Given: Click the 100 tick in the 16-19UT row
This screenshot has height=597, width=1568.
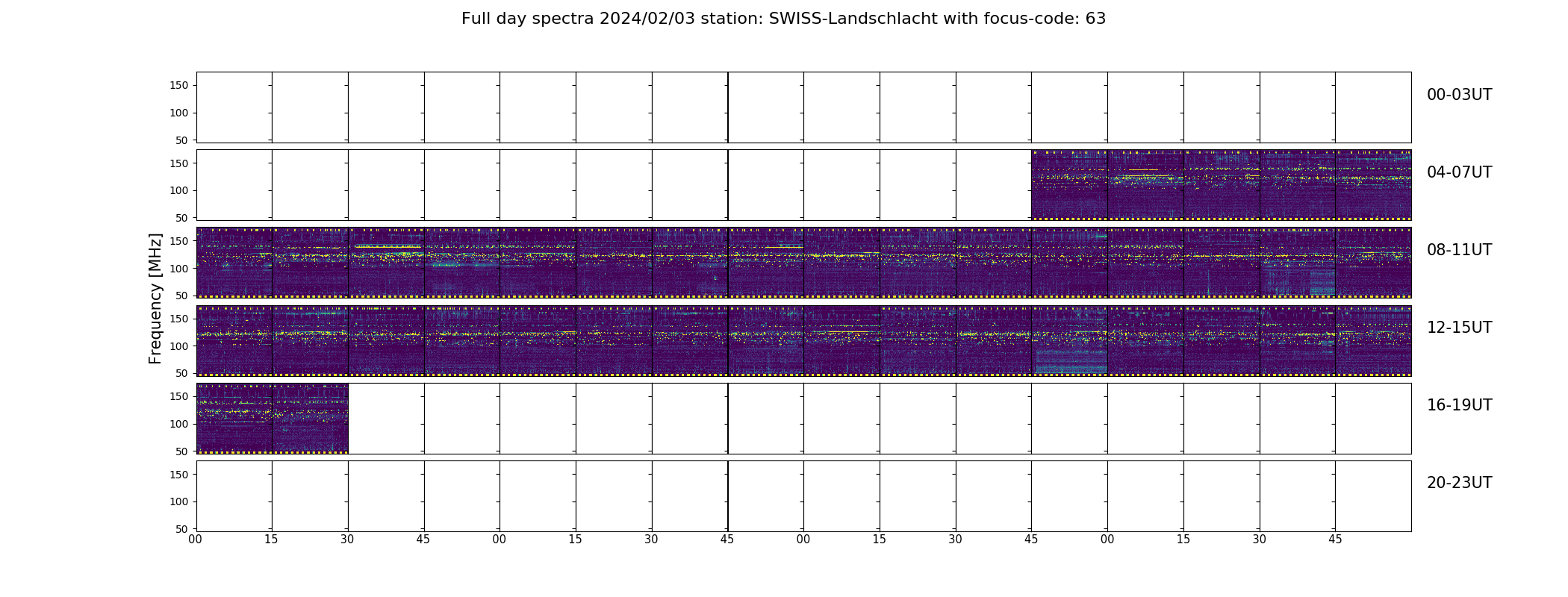Looking at the screenshot, I should [179, 424].
